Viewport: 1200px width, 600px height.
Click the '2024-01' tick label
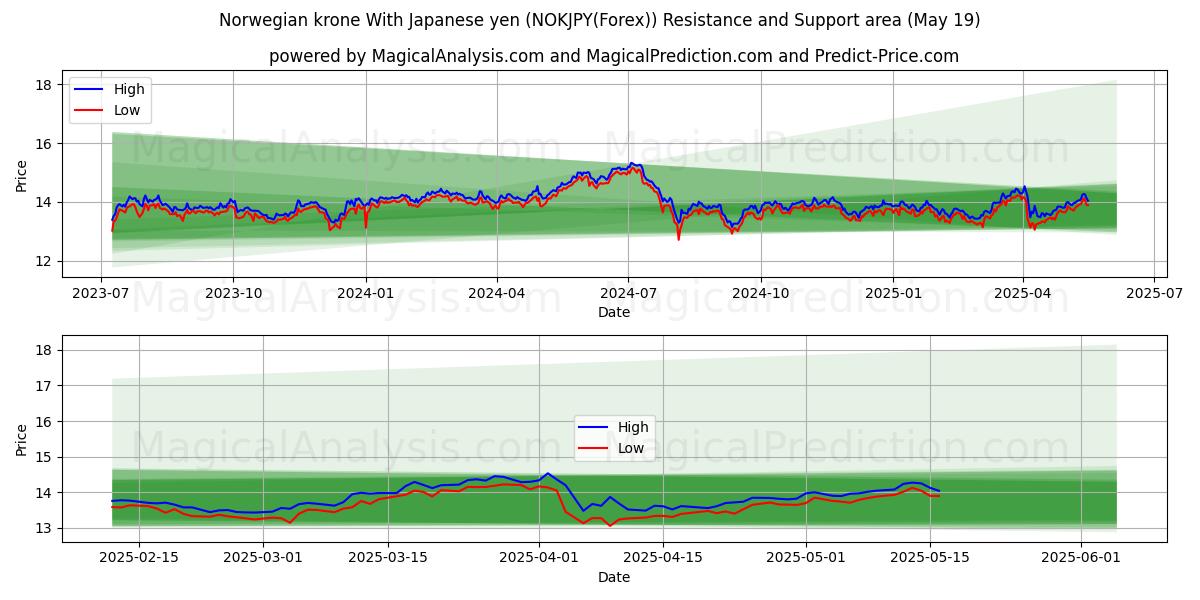pos(365,294)
